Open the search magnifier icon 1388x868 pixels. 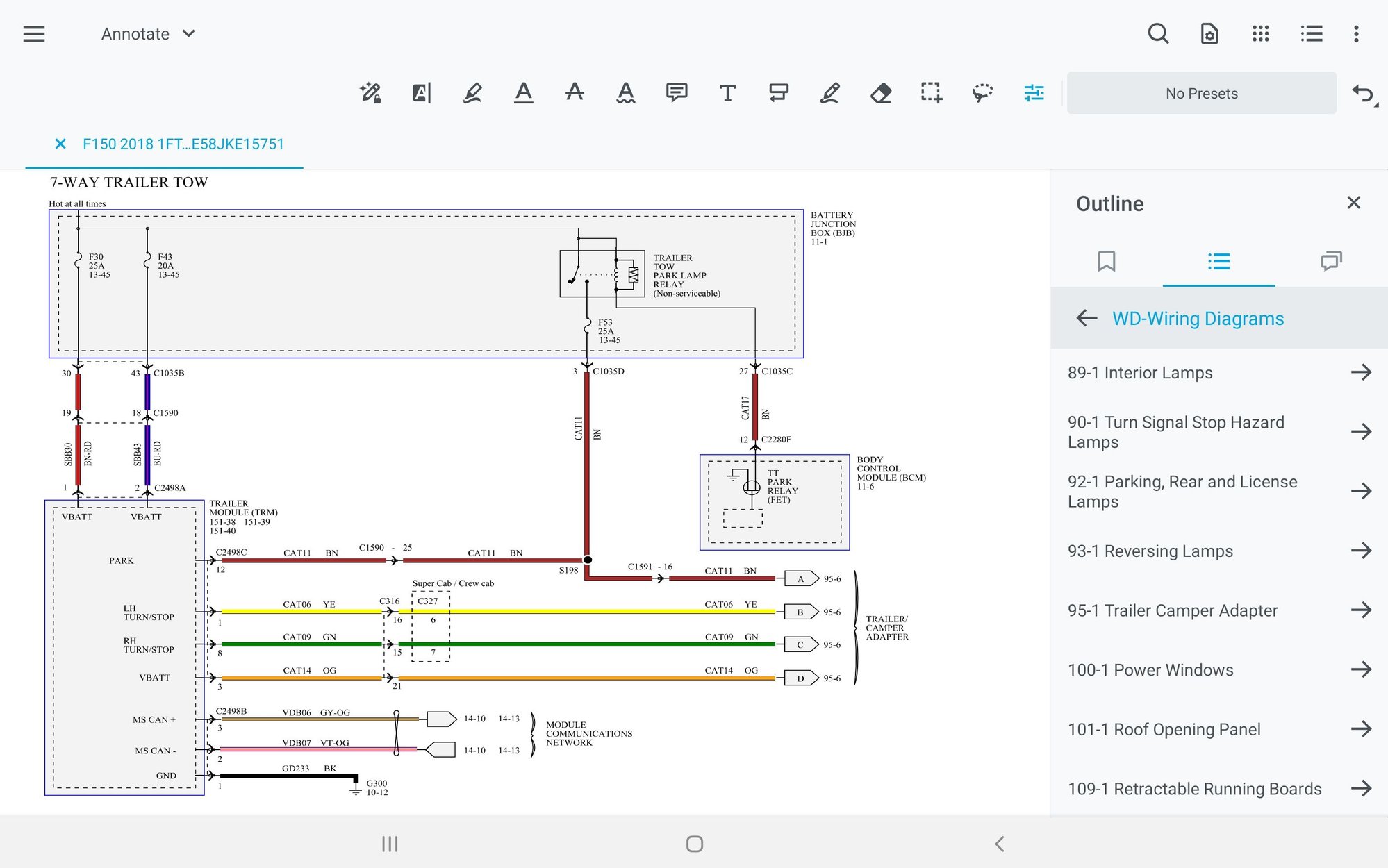pyautogui.click(x=1158, y=33)
